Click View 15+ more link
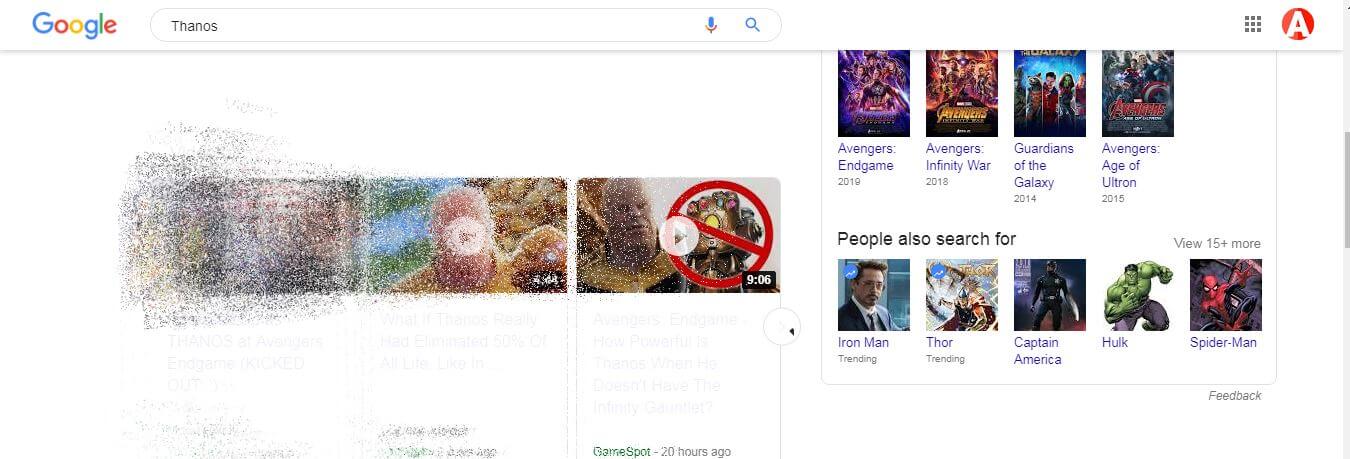1350x459 pixels. (x=1217, y=243)
